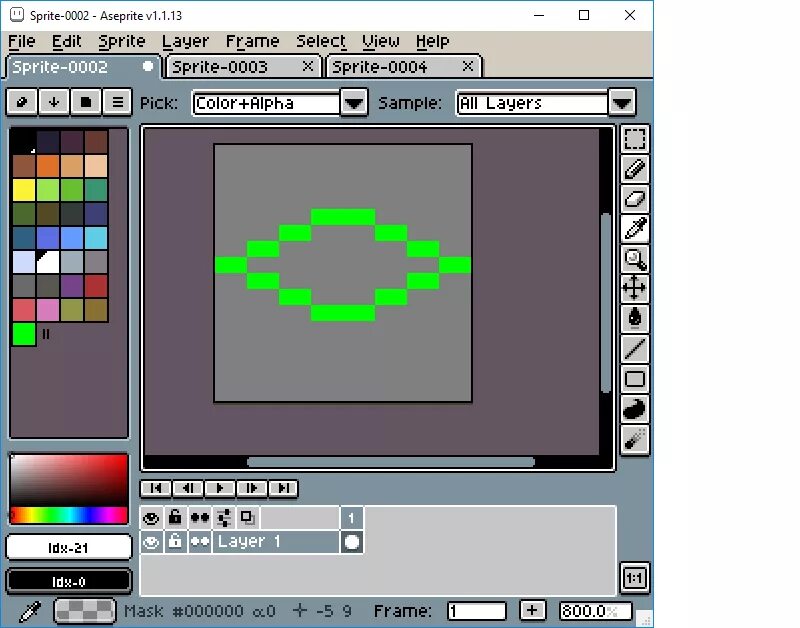Image resolution: width=800 pixels, height=628 pixels.
Task: Select the Line tool
Action: pyautogui.click(x=635, y=348)
